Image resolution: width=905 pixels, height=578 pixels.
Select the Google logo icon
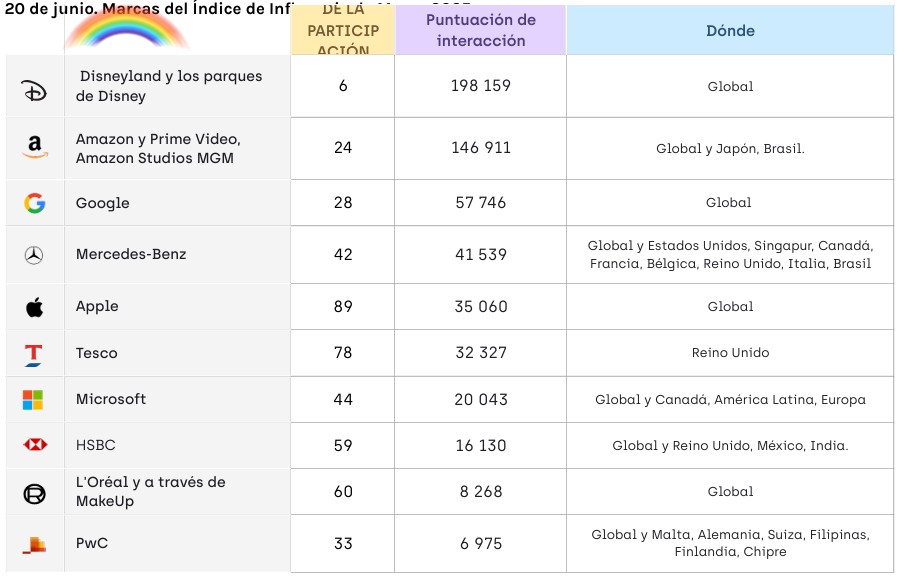click(x=34, y=203)
